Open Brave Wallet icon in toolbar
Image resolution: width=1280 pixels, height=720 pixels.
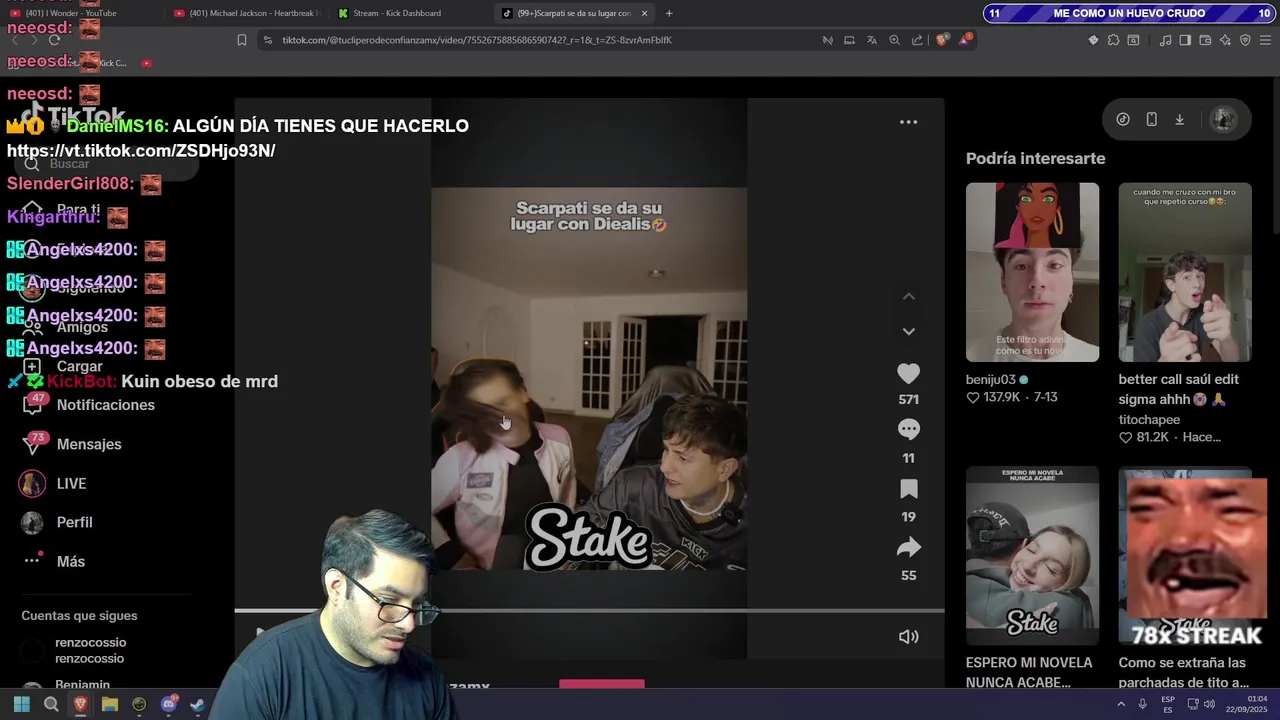(x=1205, y=40)
